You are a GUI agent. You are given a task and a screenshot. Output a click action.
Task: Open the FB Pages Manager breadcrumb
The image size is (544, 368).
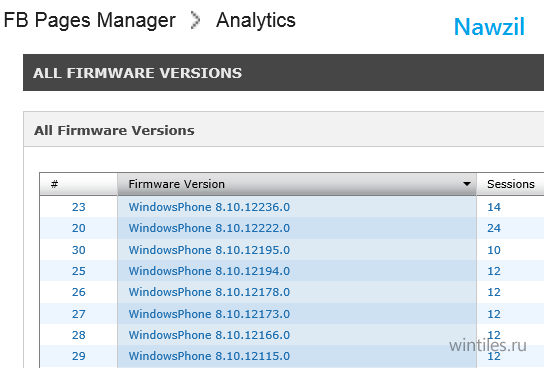[90, 20]
